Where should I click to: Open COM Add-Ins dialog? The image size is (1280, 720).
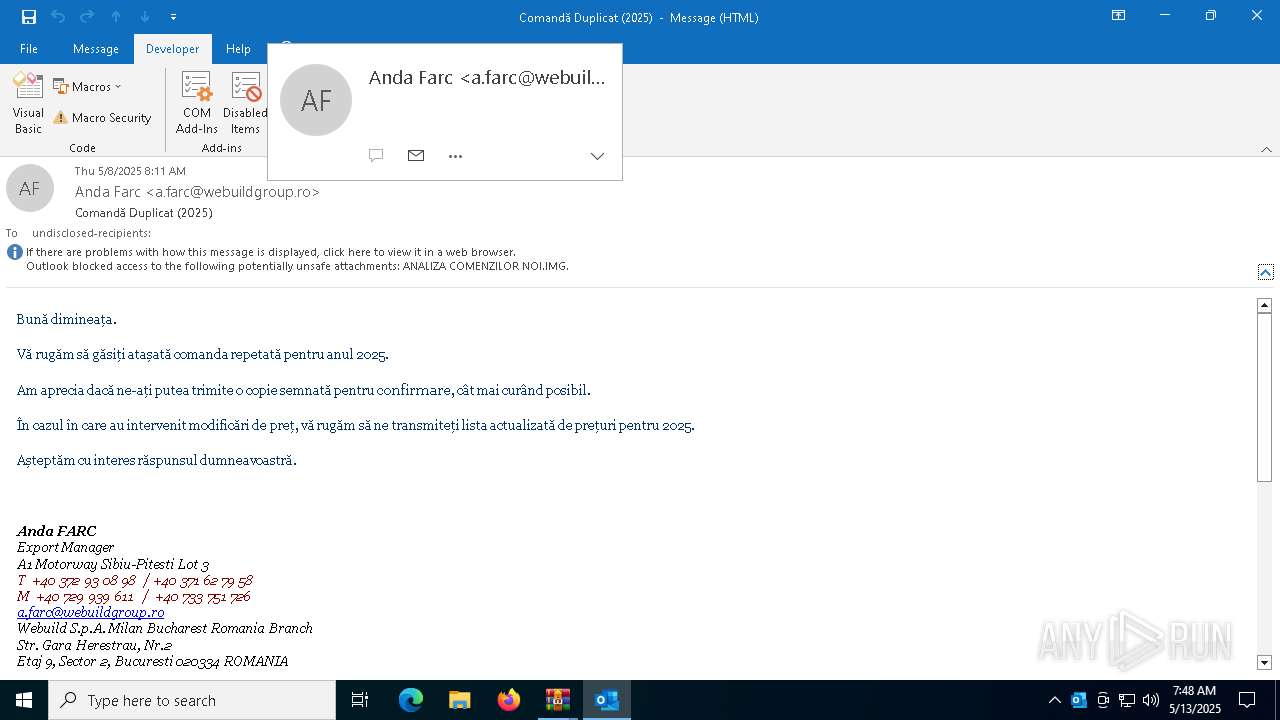click(197, 104)
